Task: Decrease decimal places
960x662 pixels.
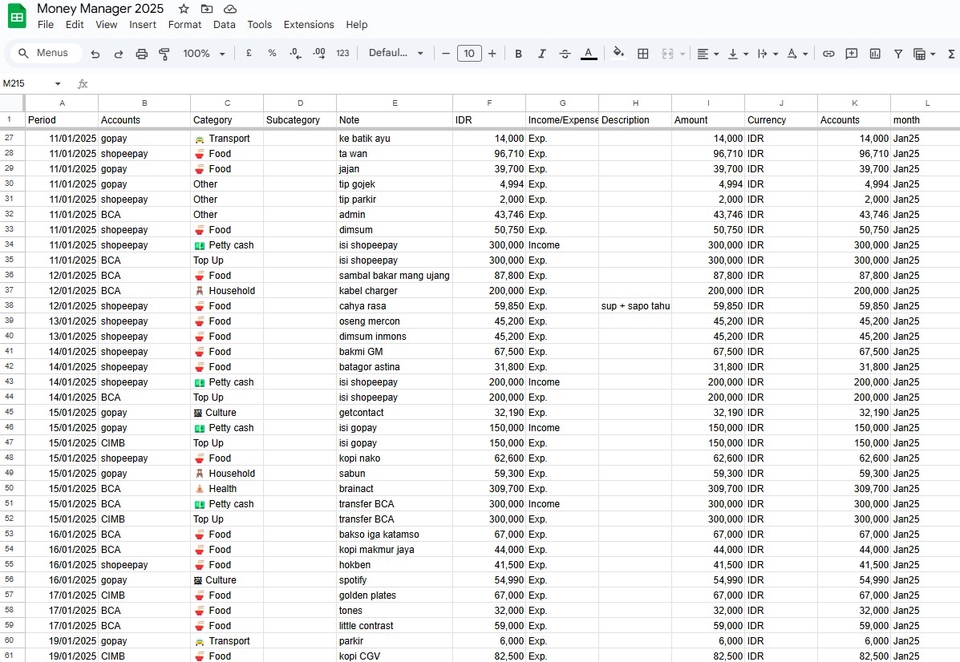Action: coord(295,53)
